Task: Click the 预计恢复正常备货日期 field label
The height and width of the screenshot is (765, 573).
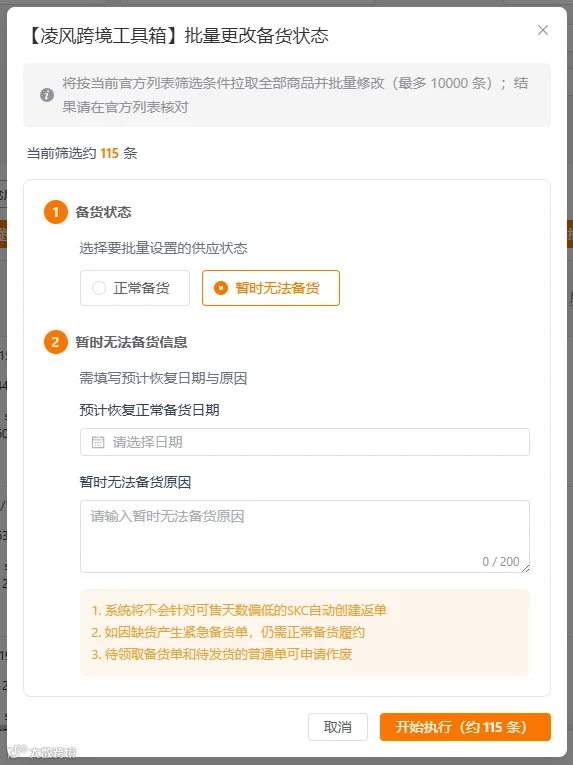Action: [x=149, y=410]
